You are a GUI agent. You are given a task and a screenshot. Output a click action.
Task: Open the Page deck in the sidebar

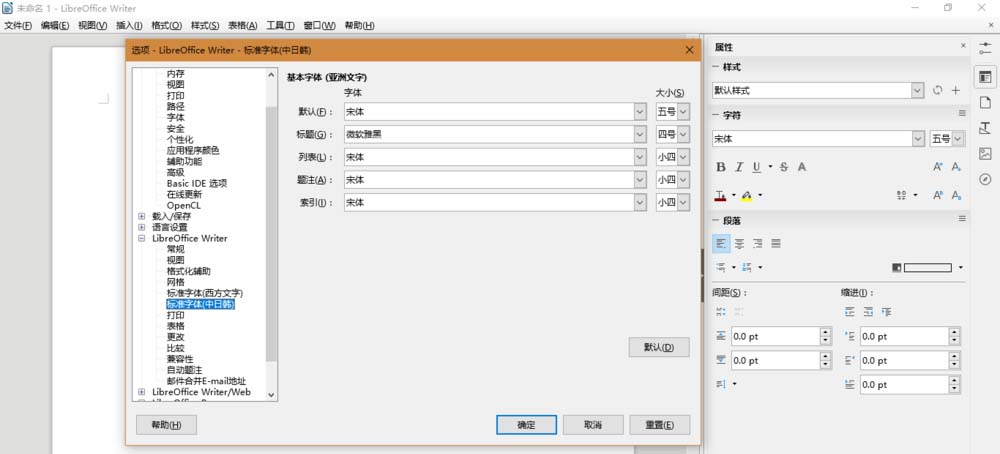[985, 102]
